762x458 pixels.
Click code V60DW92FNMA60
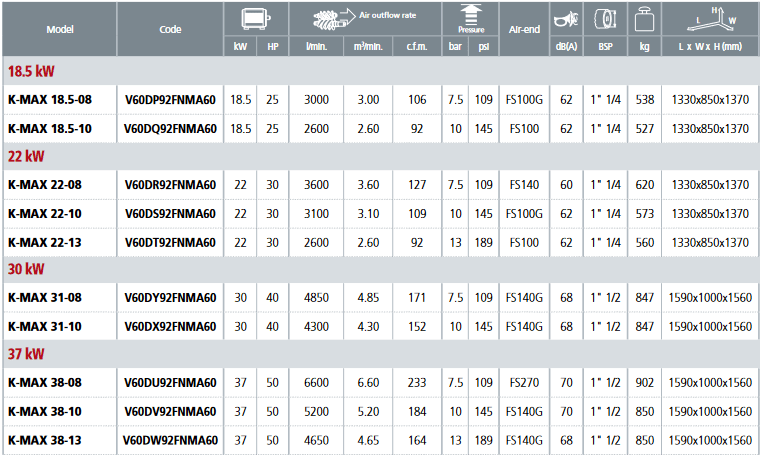pos(170,440)
